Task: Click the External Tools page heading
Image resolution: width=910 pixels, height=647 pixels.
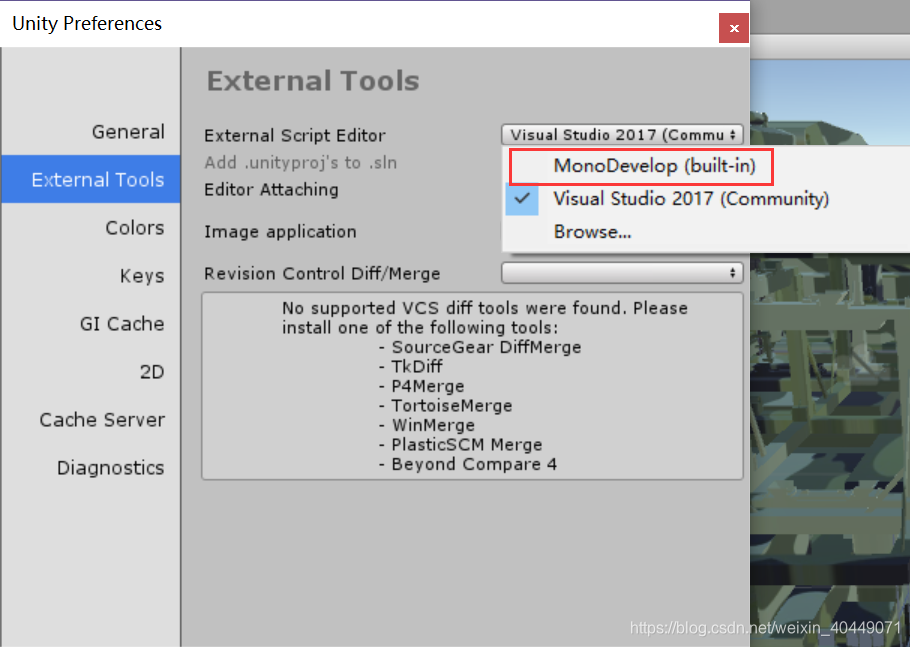Action: click(x=313, y=81)
